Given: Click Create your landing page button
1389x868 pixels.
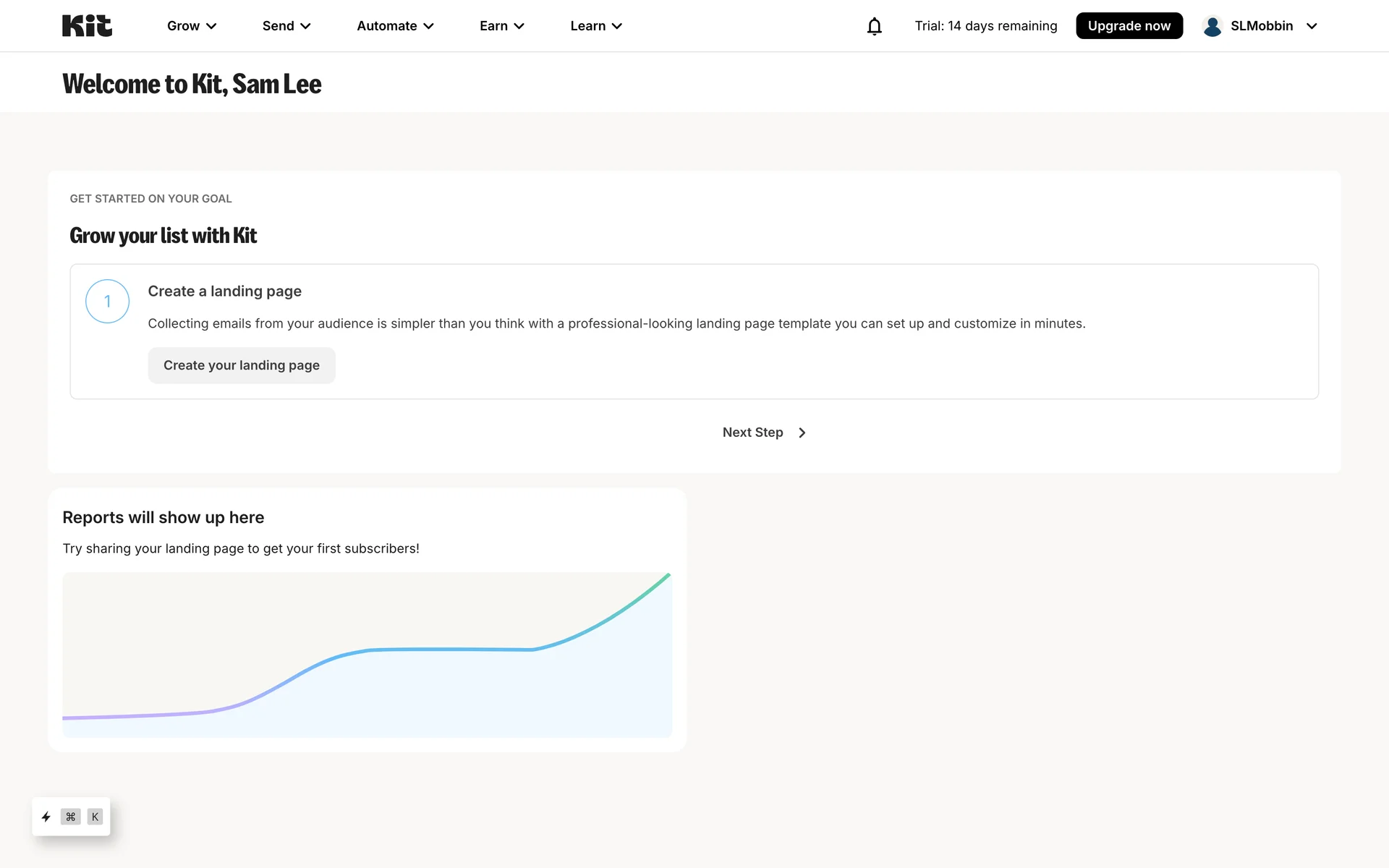Looking at the screenshot, I should pos(242,365).
